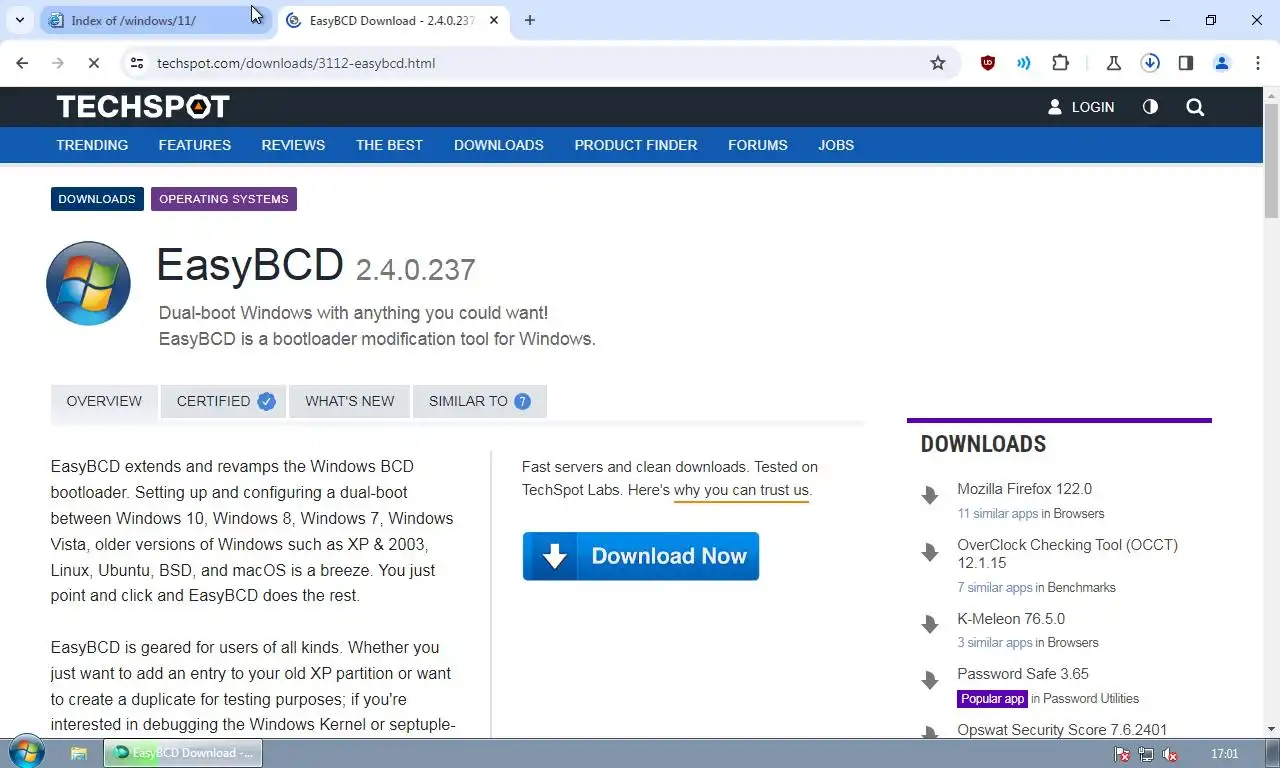This screenshot has width=1280, height=768.
Task: Open the Chrome downloads icon
Action: click(x=1150, y=63)
